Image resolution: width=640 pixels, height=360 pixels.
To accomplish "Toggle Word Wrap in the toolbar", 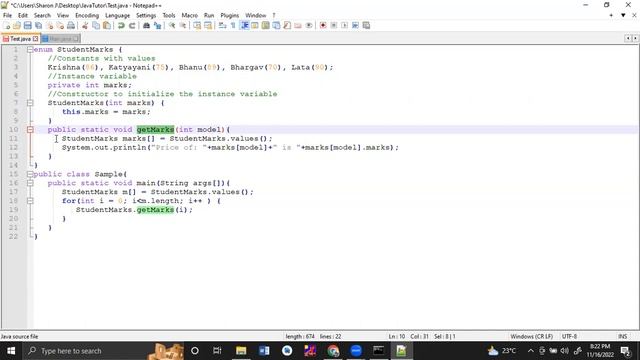I will tap(222, 26).
